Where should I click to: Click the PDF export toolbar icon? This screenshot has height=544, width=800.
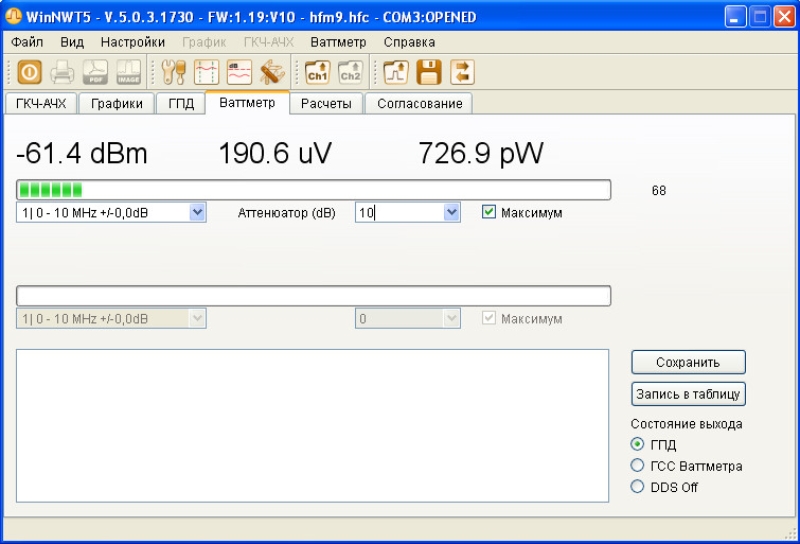[x=95, y=72]
